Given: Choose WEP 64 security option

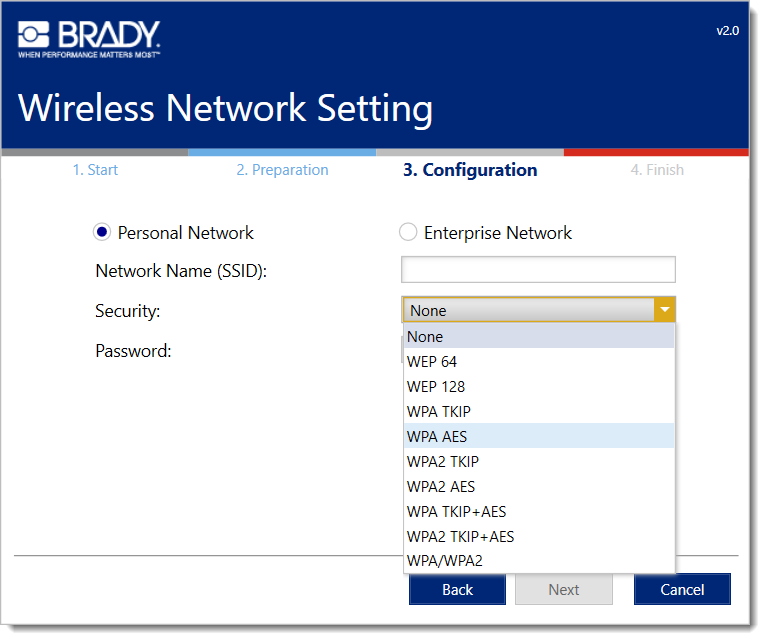Looking at the screenshot, I should (x=539, y=361).
